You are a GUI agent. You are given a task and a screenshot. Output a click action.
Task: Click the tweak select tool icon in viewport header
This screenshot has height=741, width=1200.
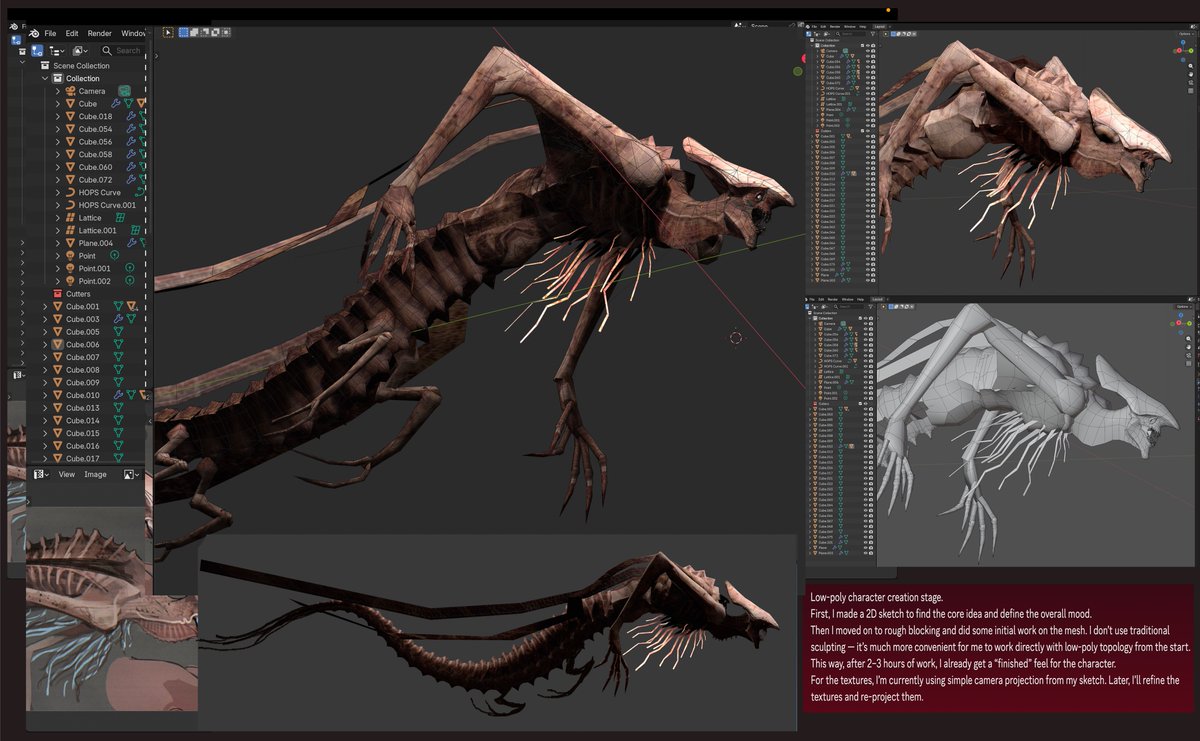tap(167, 33)
